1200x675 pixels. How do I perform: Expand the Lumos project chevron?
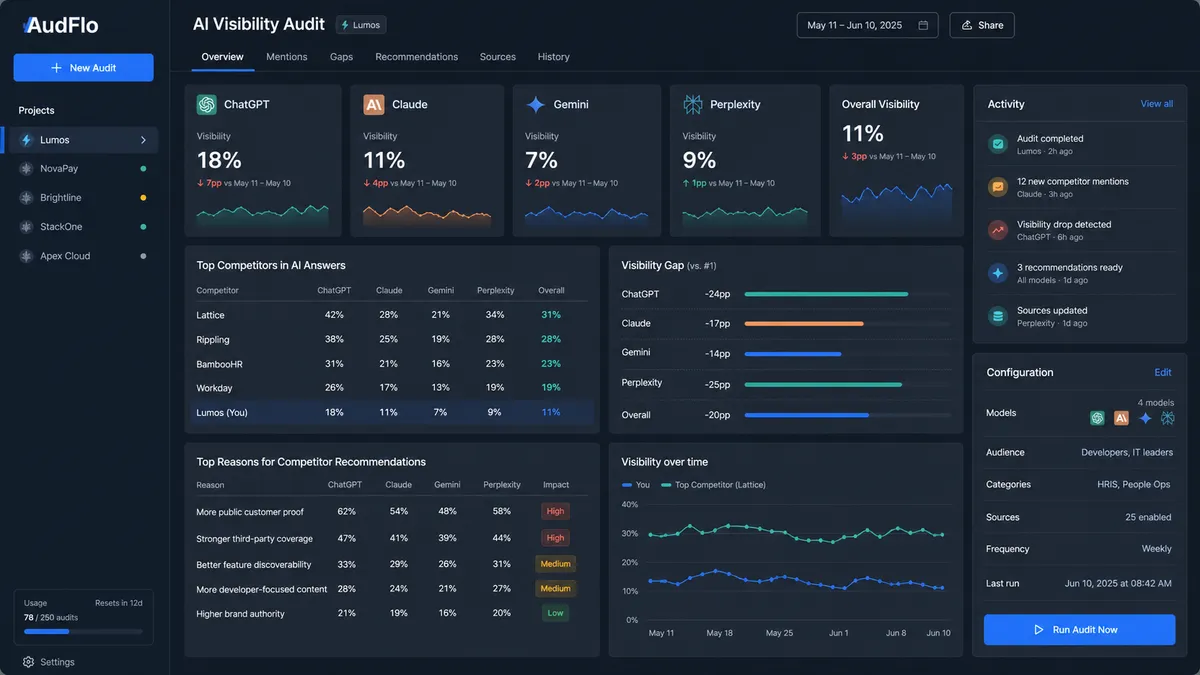click(143, 140)
